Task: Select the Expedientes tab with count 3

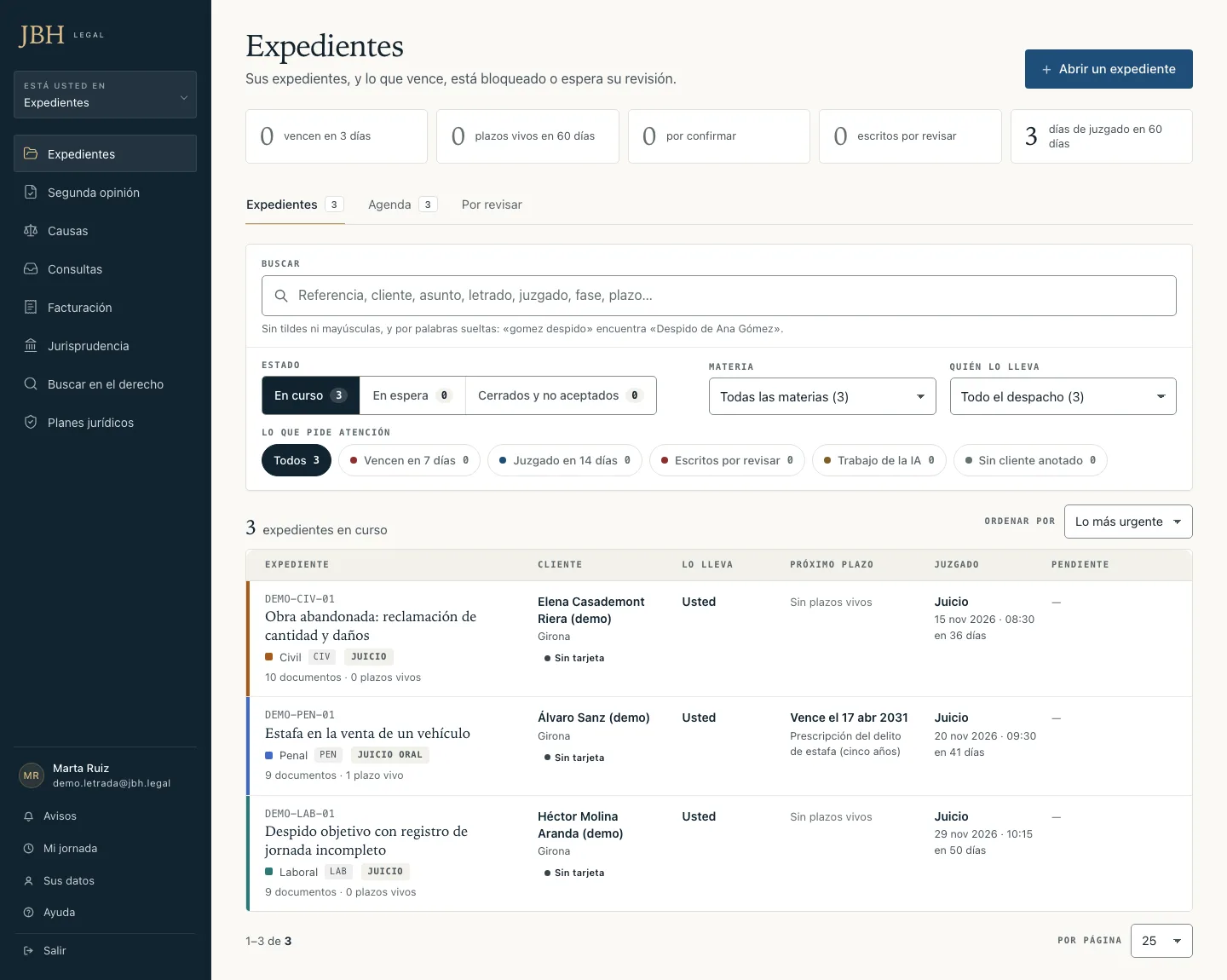Action: [x=295, y=205]
